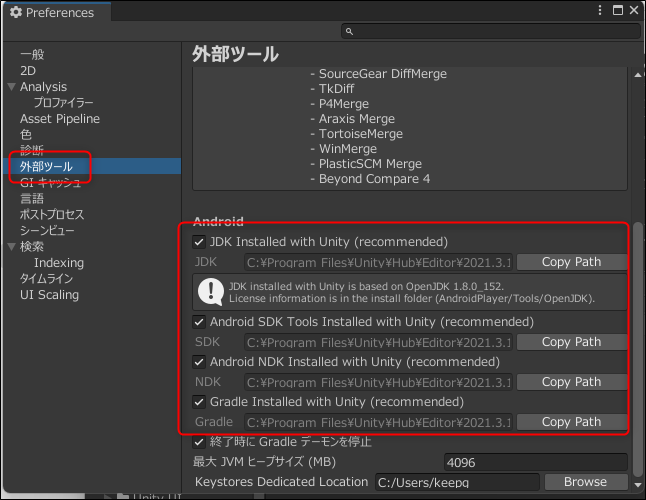Click the 最大 JVM ヒープサイズ value field
This screenshot has height=500, width=646.
[x=536, y=462]
